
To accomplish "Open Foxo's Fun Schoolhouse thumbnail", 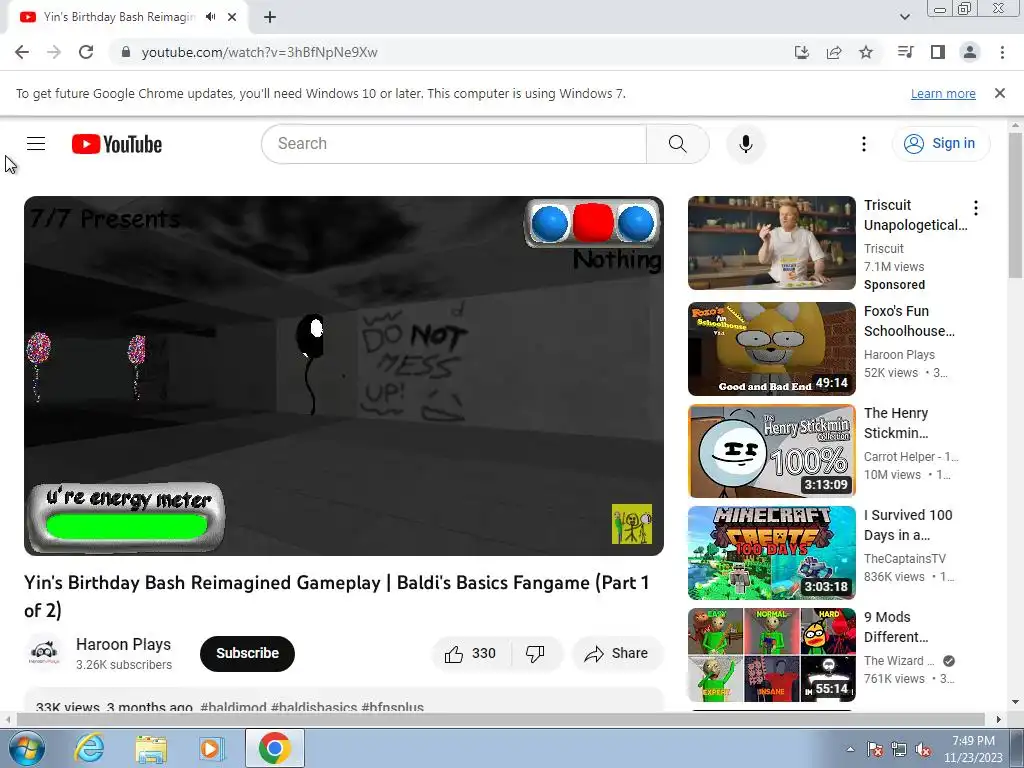I will click(x=771, y=349).
